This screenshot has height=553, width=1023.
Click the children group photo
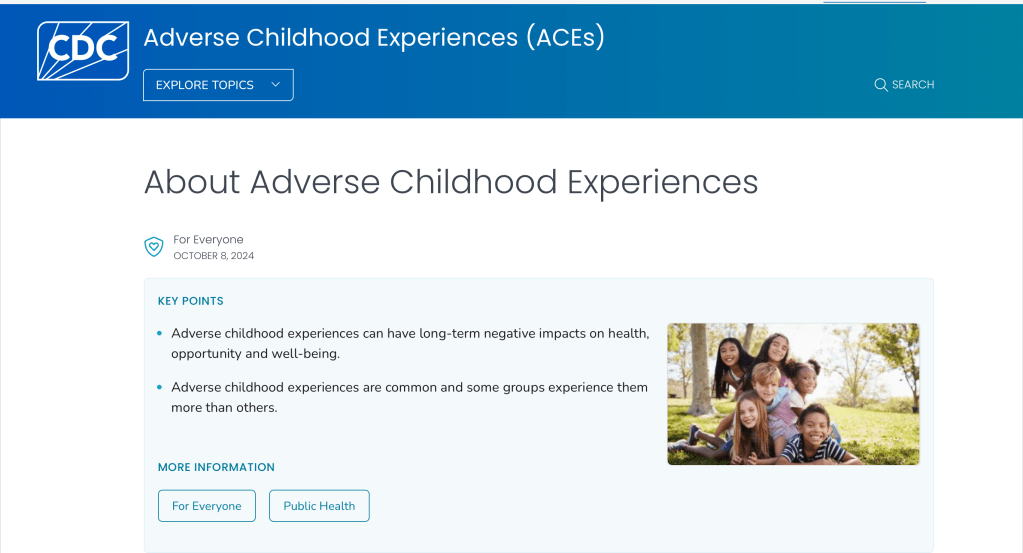coord(793,394)
